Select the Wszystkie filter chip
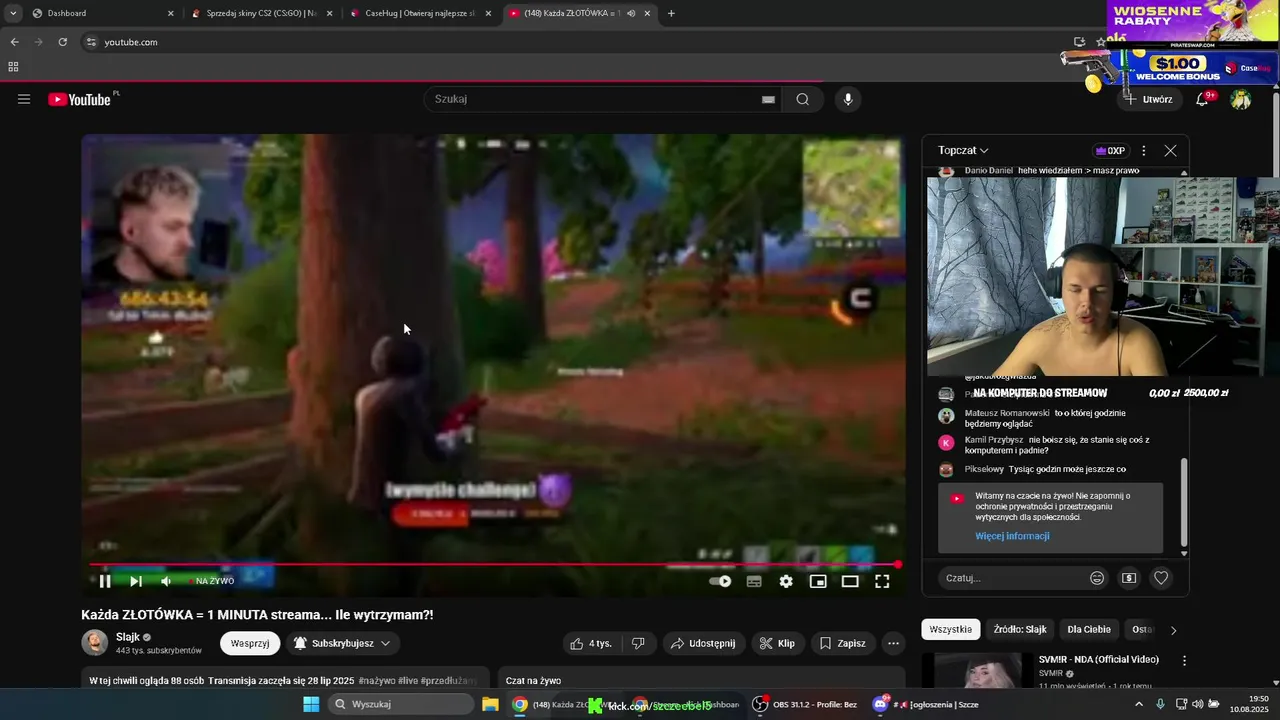Image resolution: width=1280 pixels, height=720 pixels. [x=950, y=630]
